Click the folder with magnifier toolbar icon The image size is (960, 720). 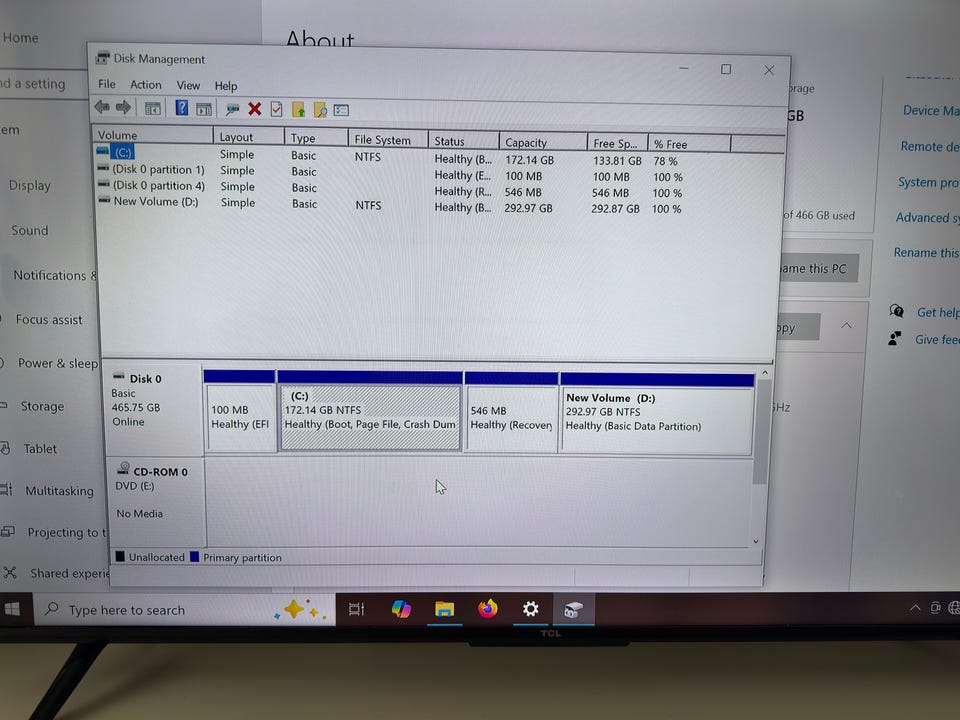320,110
